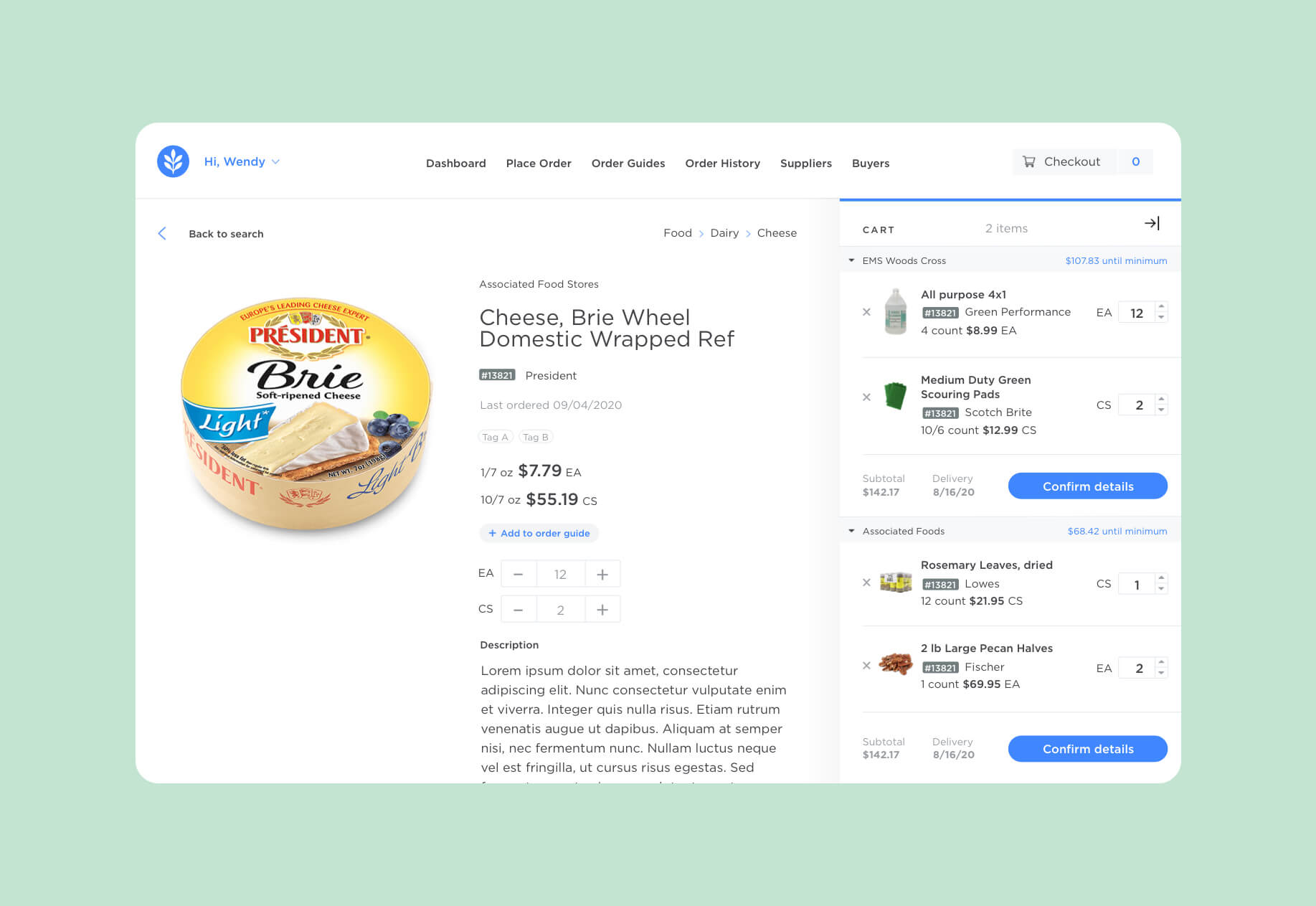Open the Hi, Wendy user dropdown
The width and height of the screenshot is (1316, 906).
(x=242, y=161)
